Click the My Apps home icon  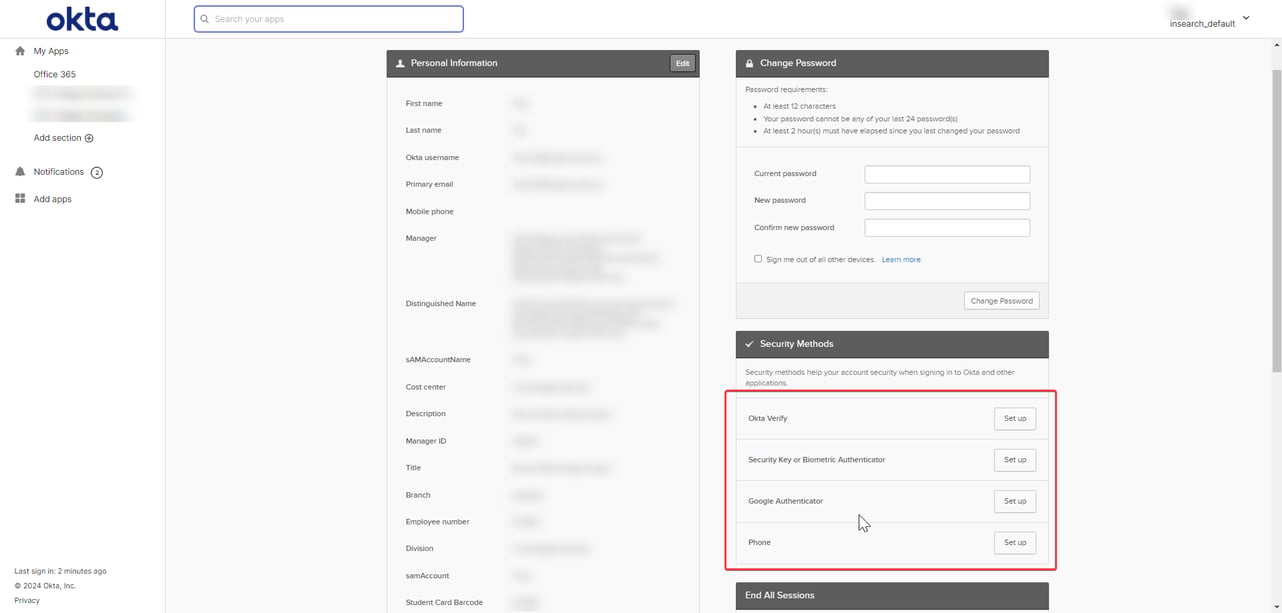[x=20, y=51]
